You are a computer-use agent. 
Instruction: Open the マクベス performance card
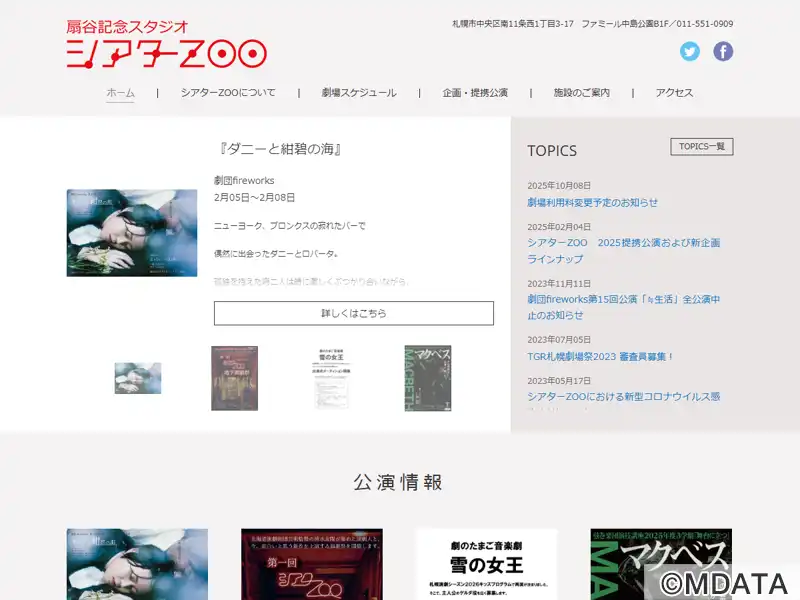click(661, 564)
